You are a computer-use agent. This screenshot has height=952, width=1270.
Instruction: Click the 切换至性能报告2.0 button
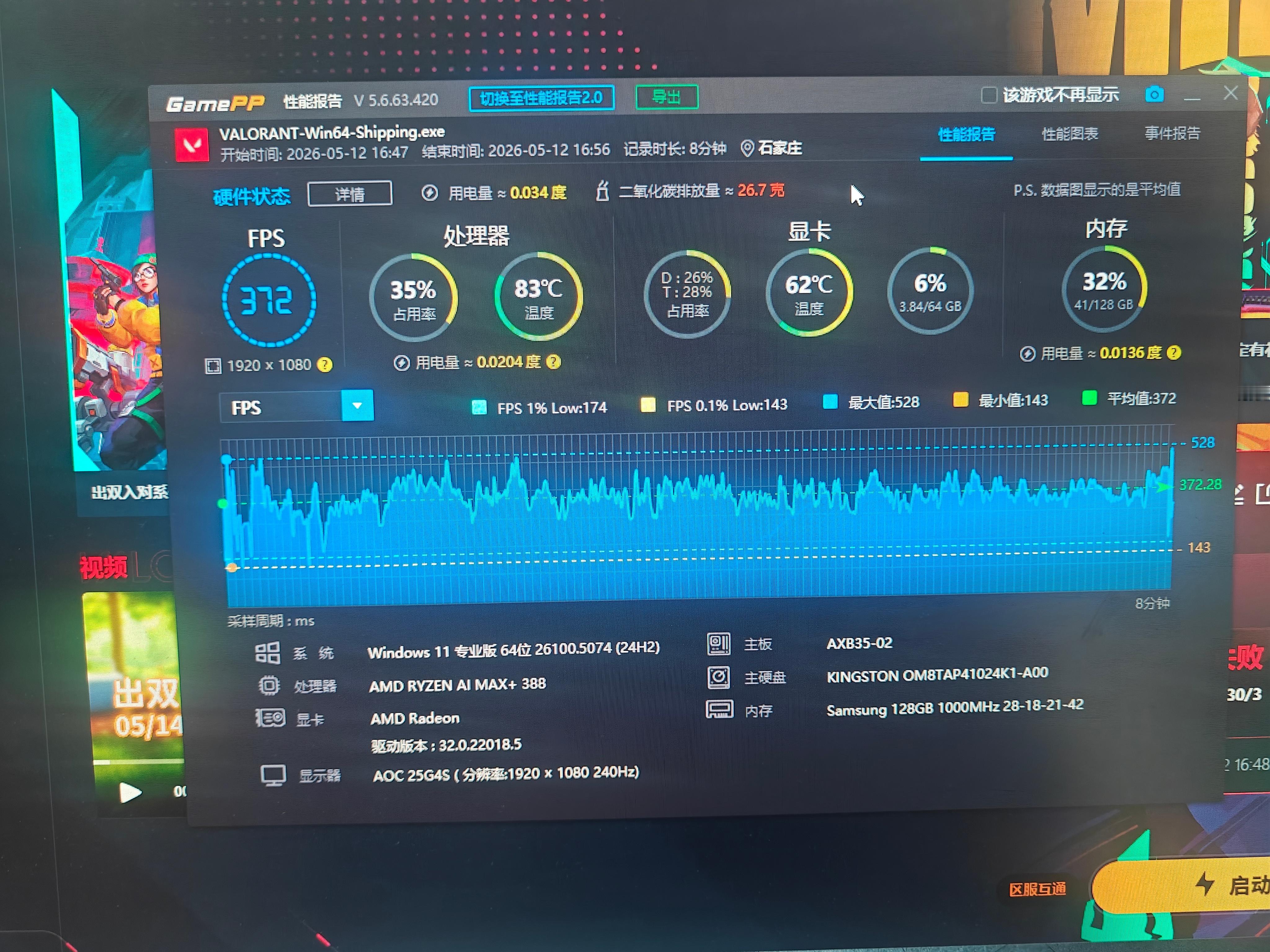click(541, 98)
